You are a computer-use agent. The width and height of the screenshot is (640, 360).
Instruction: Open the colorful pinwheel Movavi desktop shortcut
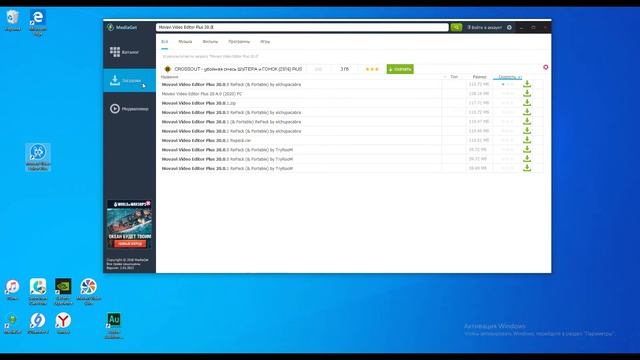tap(88, 291)
